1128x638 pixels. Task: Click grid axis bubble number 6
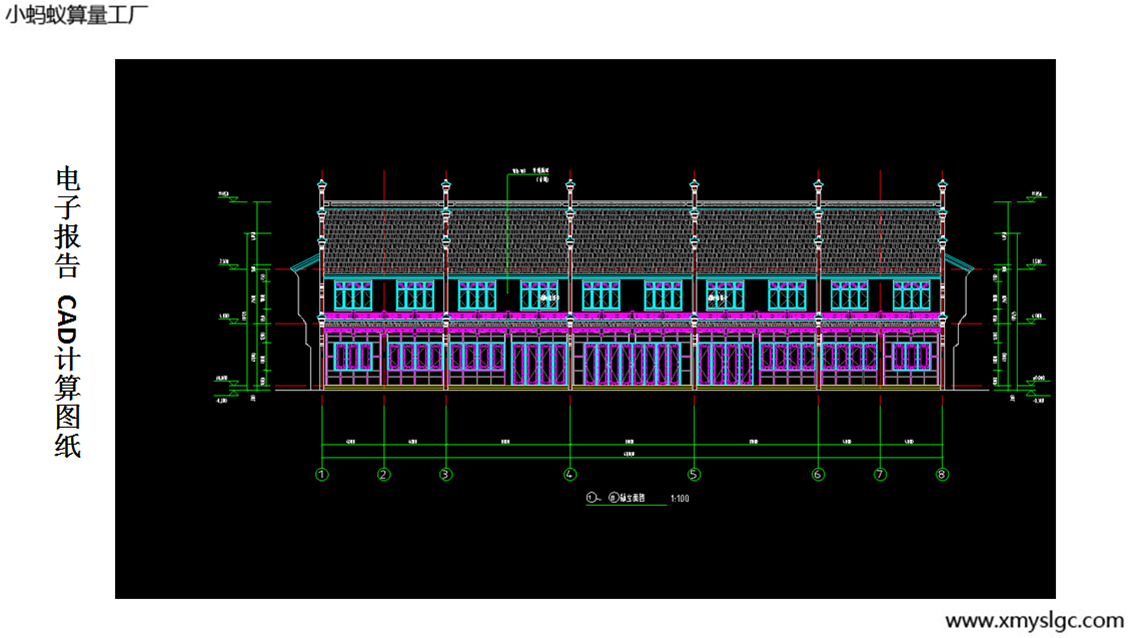[x=818, y=475]
